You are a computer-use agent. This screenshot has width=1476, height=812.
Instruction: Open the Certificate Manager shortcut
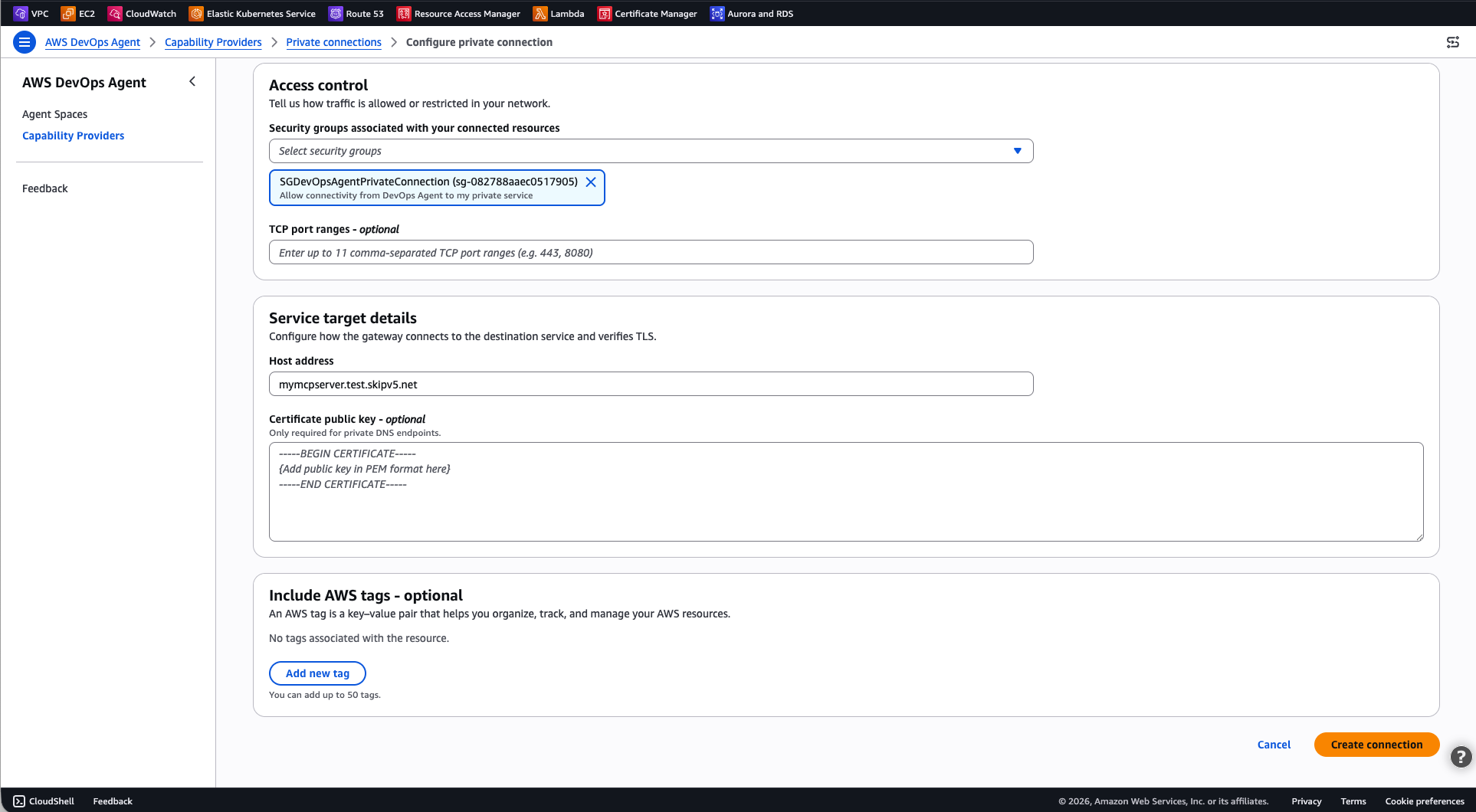pyautogui.click(x=605, y=14)
